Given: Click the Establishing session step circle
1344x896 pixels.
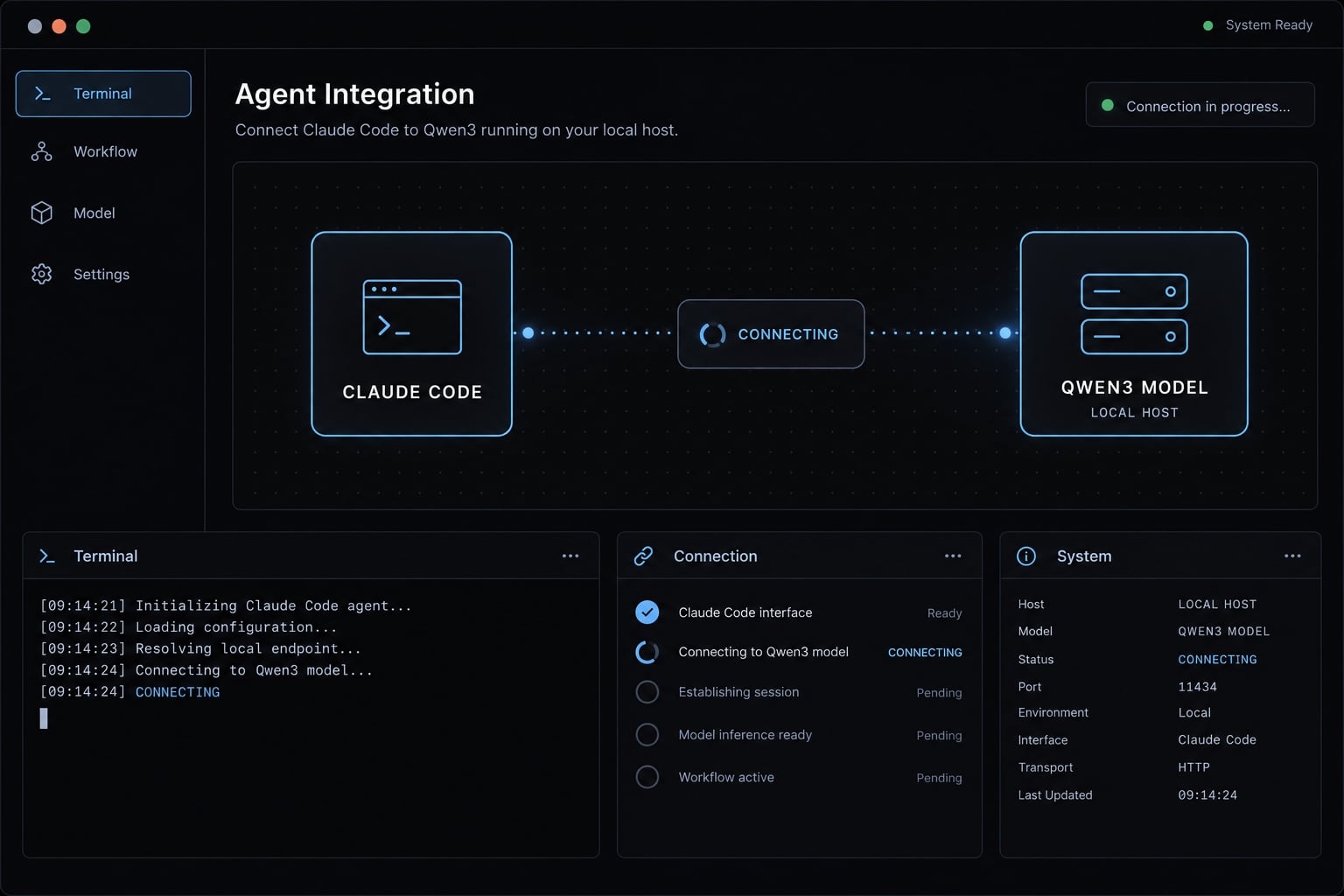Looking at the screenshot, I should [x=647, y=692].
